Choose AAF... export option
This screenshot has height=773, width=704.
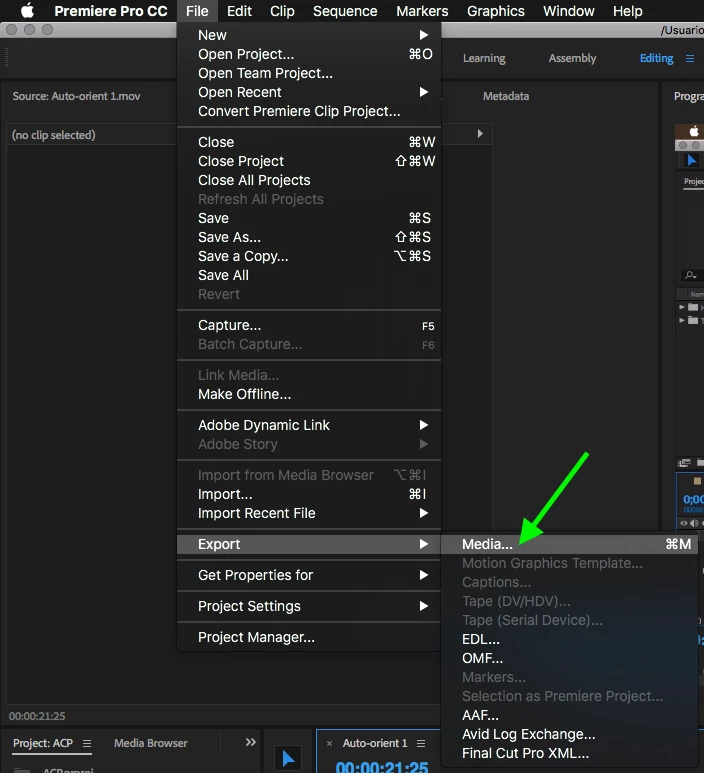[569, 715]
